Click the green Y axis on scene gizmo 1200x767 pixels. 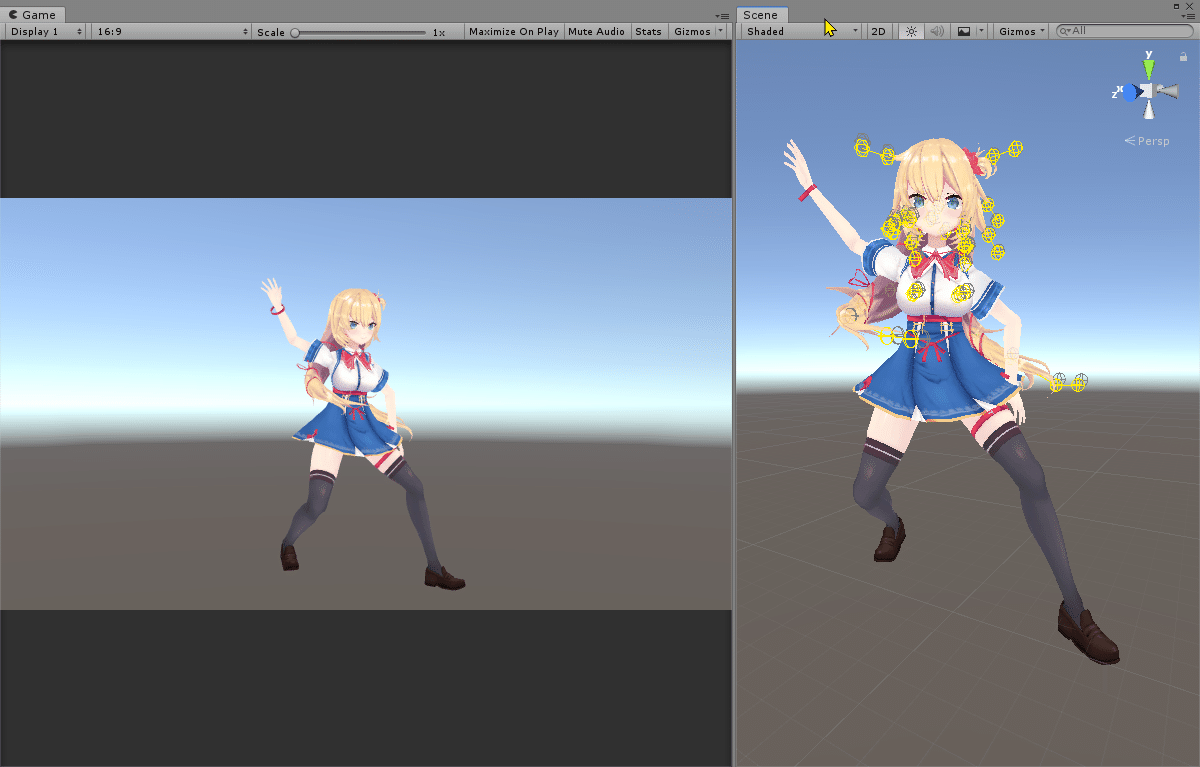coord(1148,66)
